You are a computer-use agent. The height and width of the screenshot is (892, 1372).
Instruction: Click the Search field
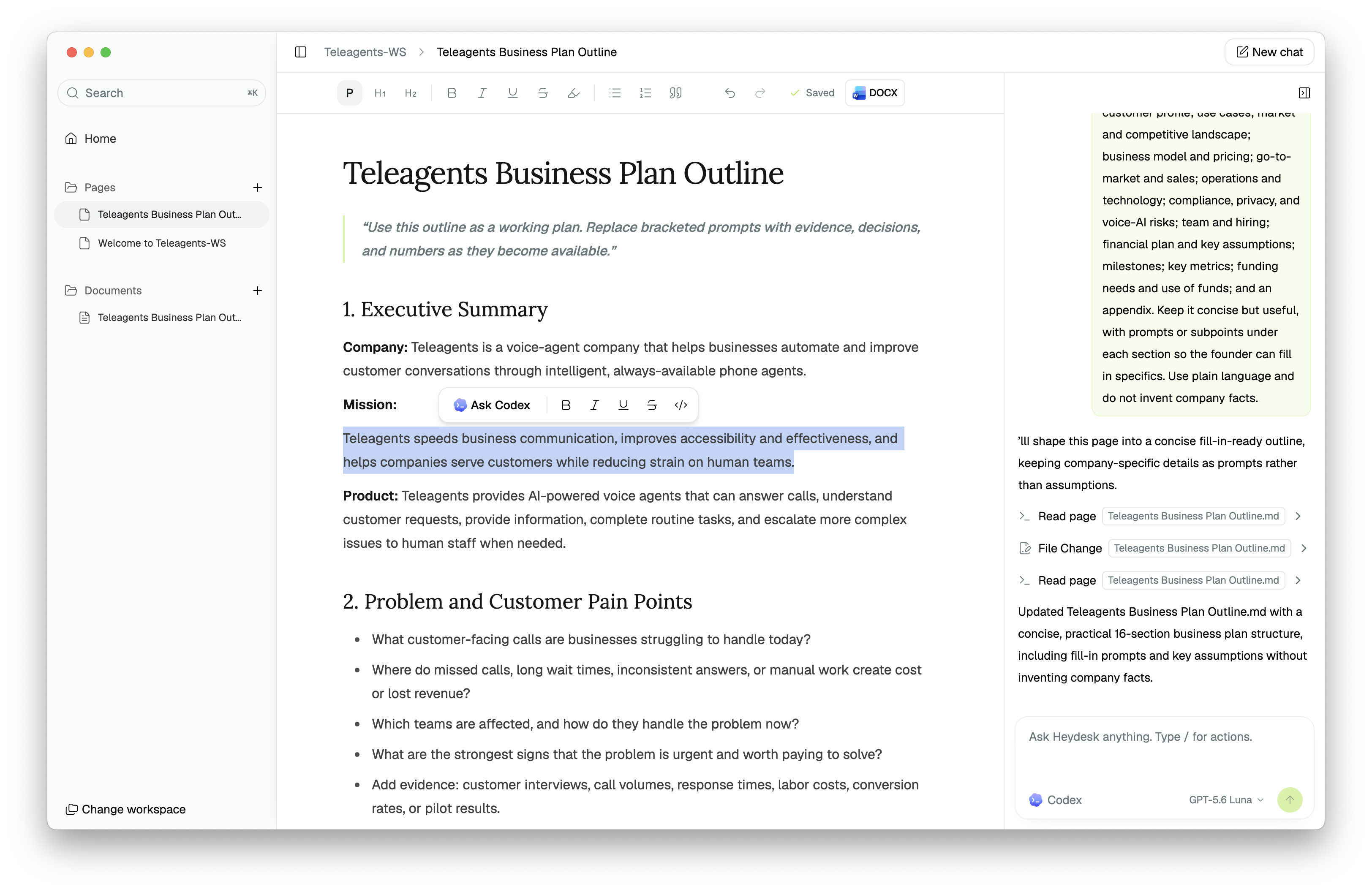tap(161, 93)
